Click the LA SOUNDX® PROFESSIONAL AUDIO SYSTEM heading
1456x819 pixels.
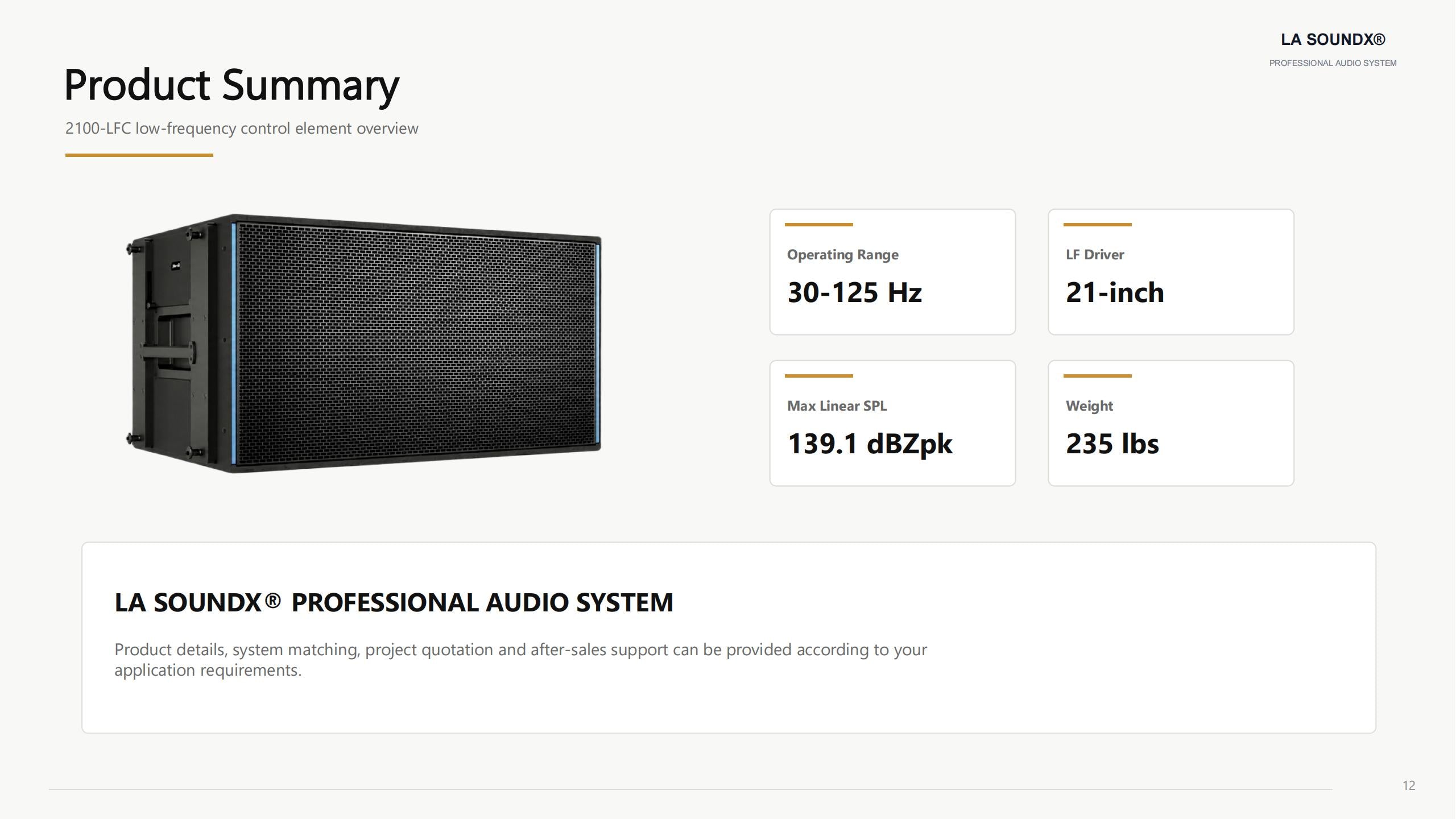(x=394, y=602)
